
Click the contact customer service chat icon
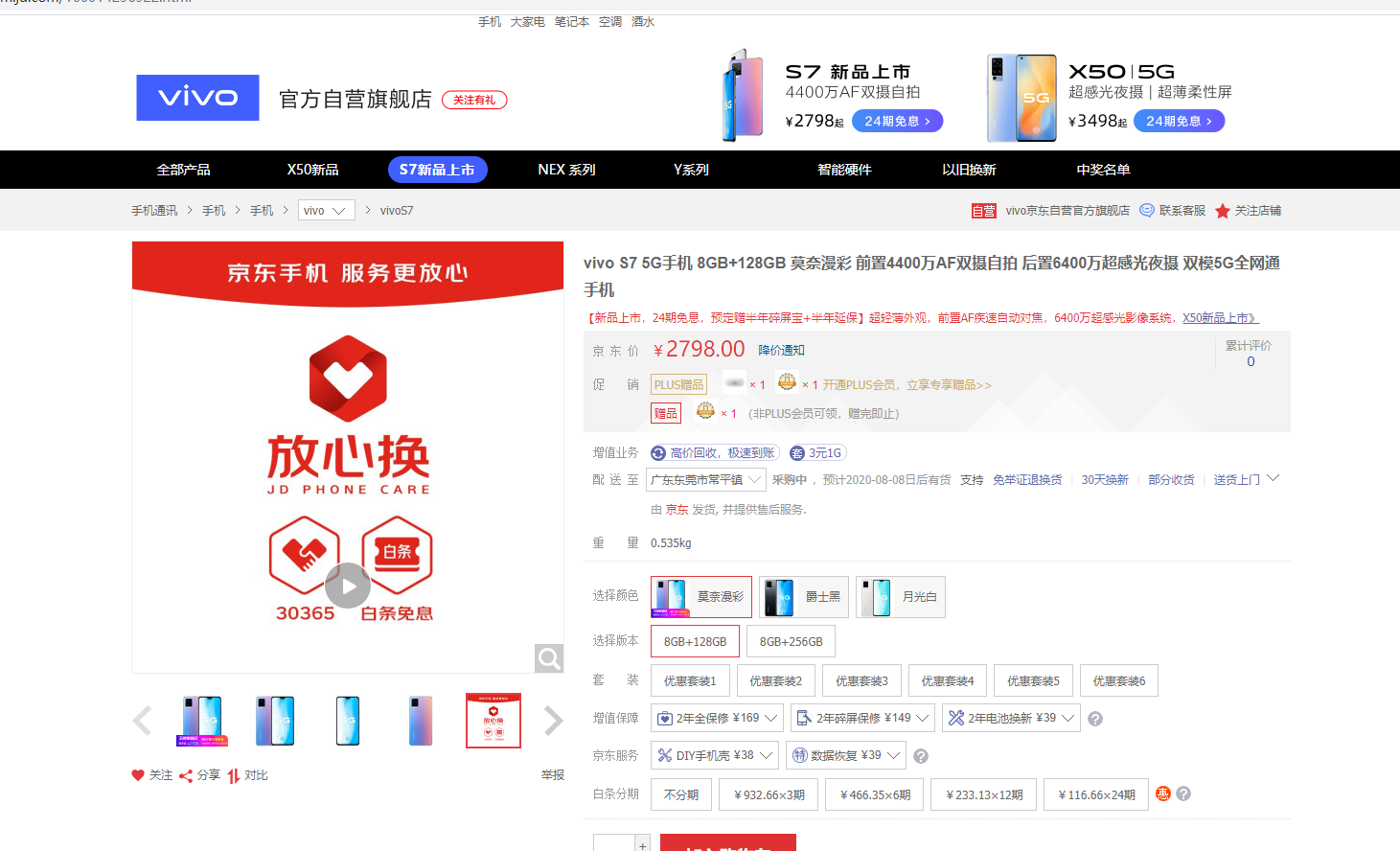pyautogui.click(x=1147, y=211)
